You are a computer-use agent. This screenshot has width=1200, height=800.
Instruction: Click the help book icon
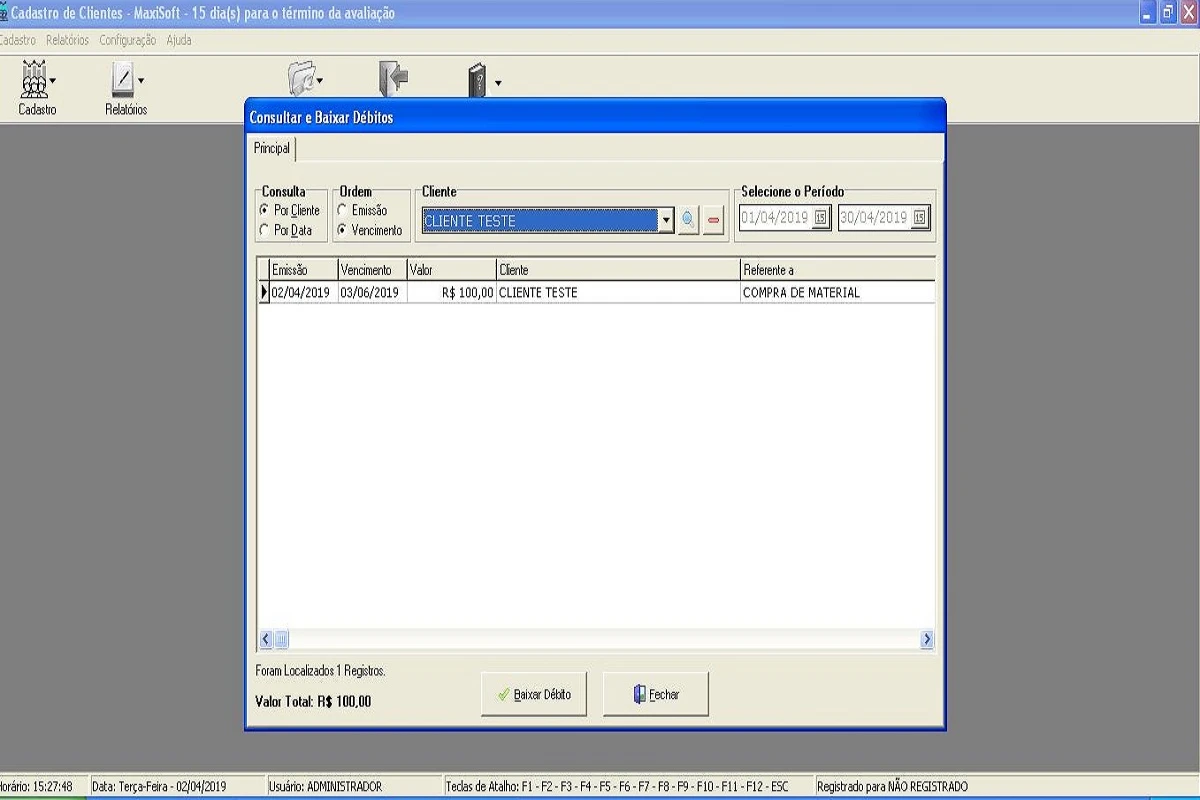click(478, 81)
